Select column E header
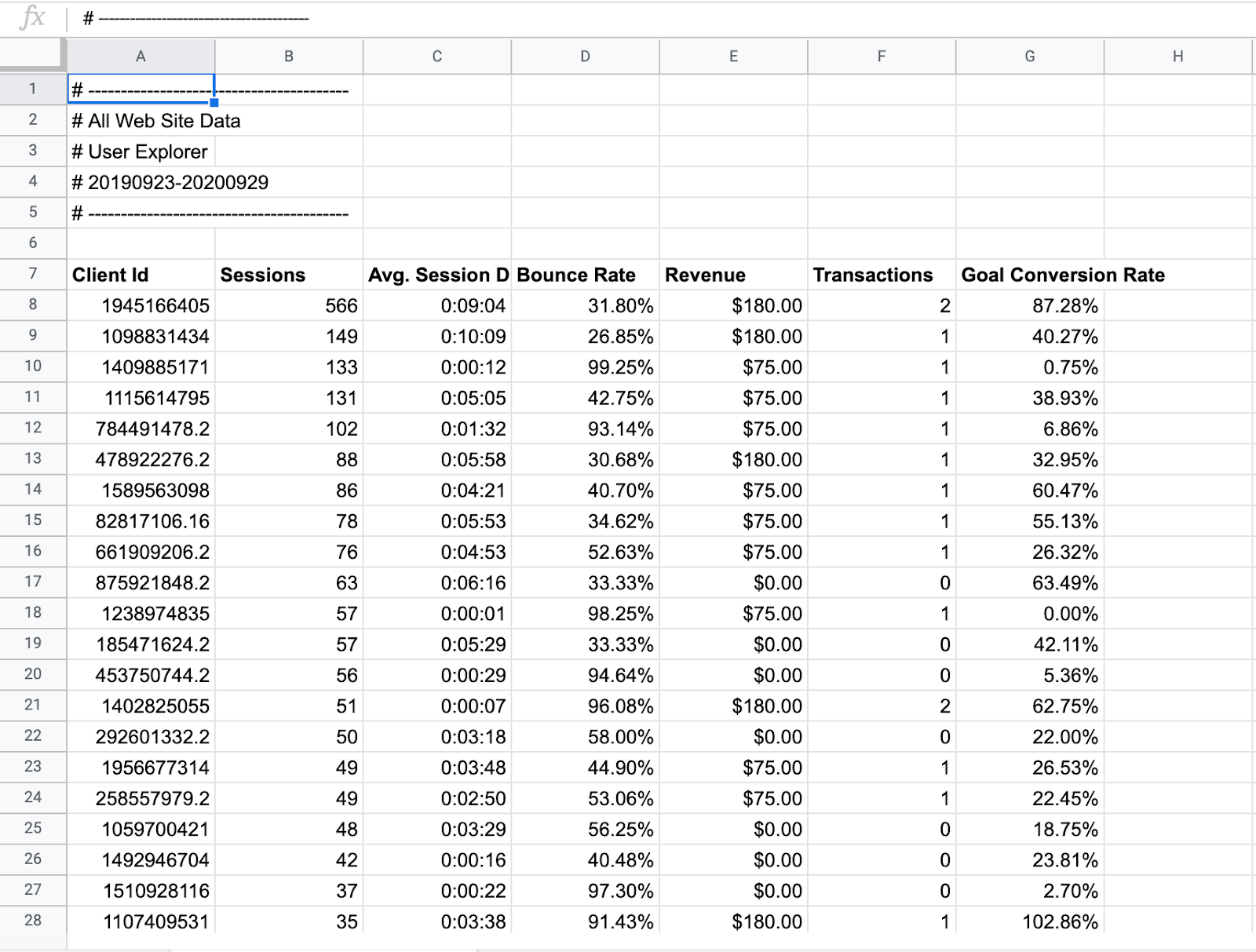The height and width of the screenshot is (952, 1256). click(x=734, y=57)
